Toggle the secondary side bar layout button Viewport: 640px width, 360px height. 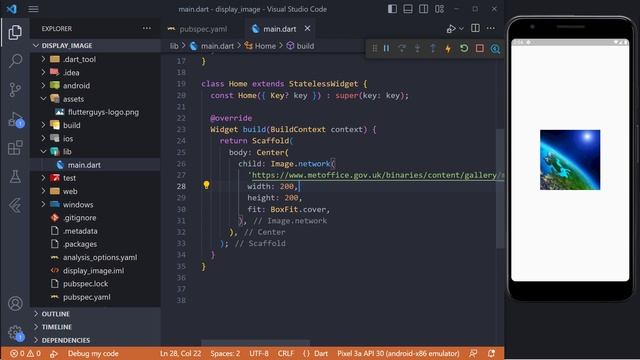point(423,9)
